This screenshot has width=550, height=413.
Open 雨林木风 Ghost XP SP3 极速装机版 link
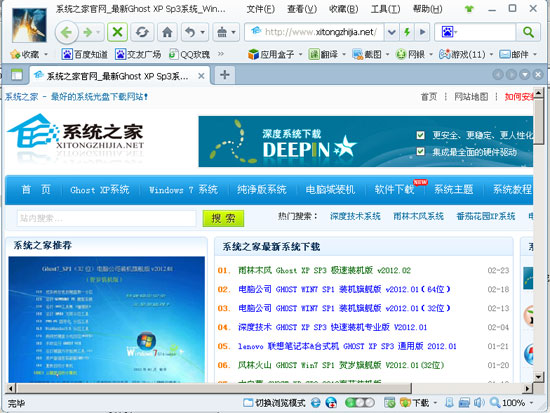click(x=324, y=270)
